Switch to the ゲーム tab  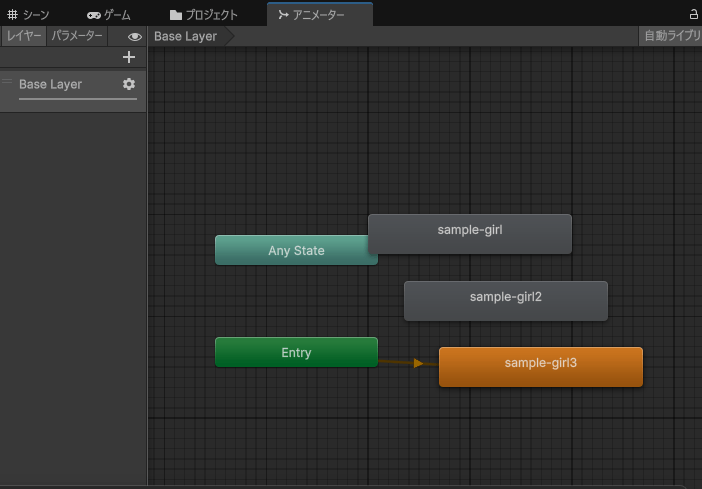coord(109,15)
